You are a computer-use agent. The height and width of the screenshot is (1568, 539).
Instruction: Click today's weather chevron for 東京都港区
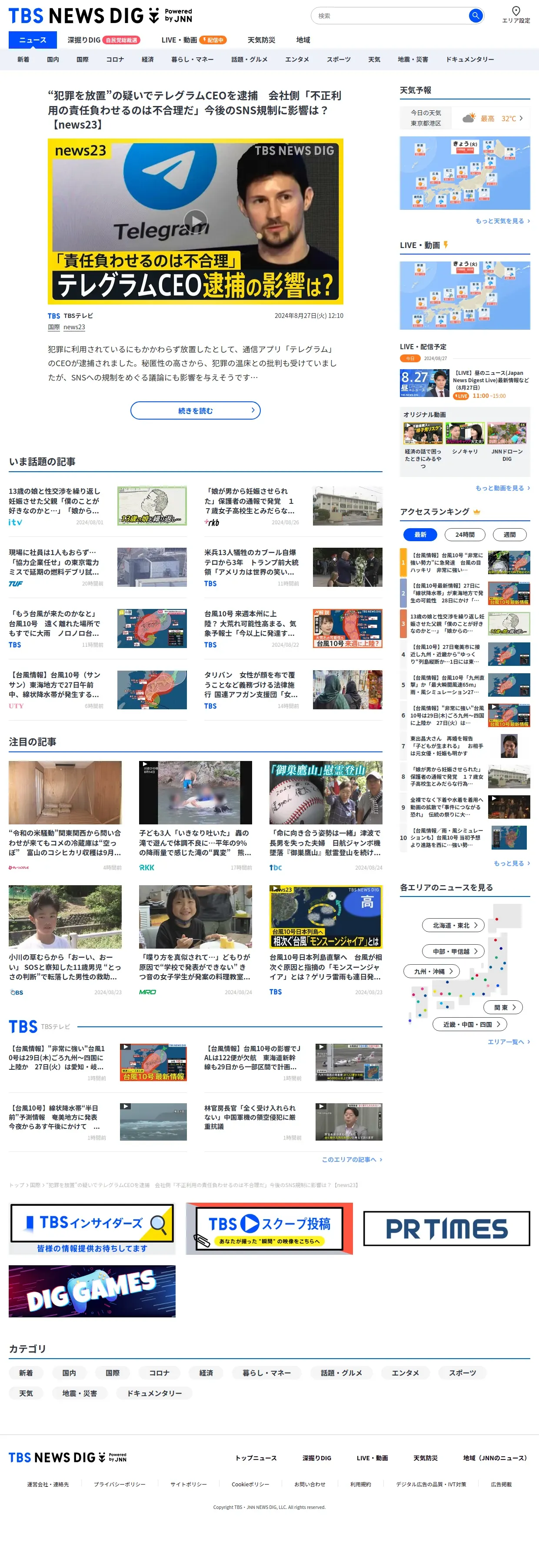(x=521, y=118)
